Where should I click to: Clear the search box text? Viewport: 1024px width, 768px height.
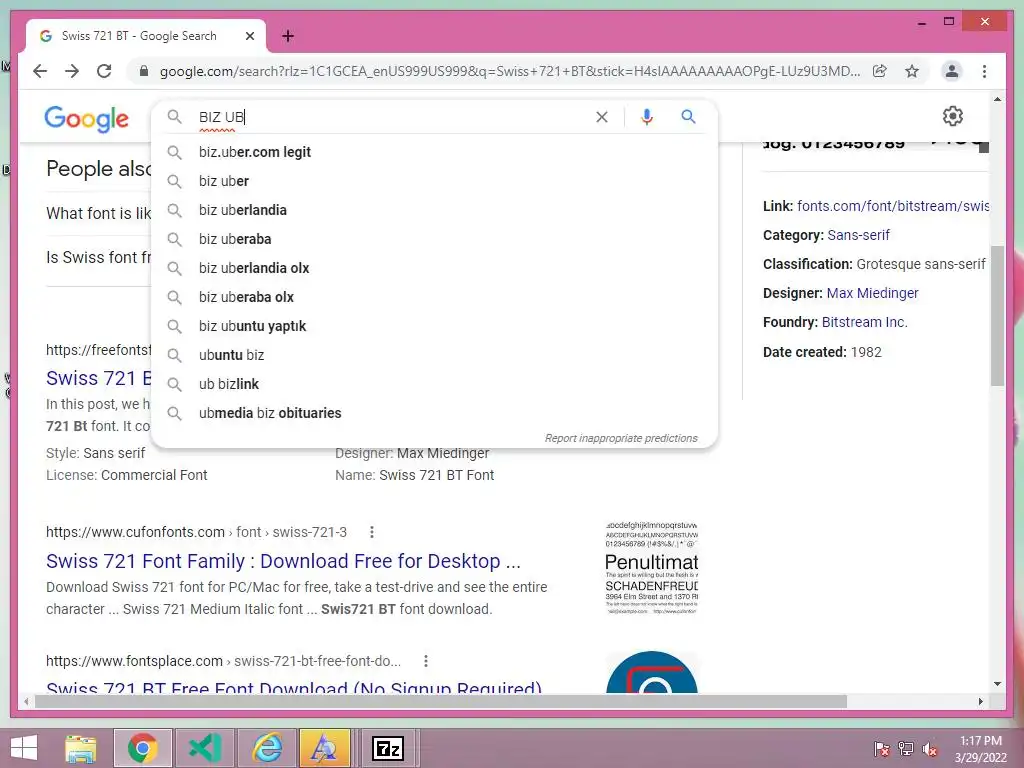point(601,117)
